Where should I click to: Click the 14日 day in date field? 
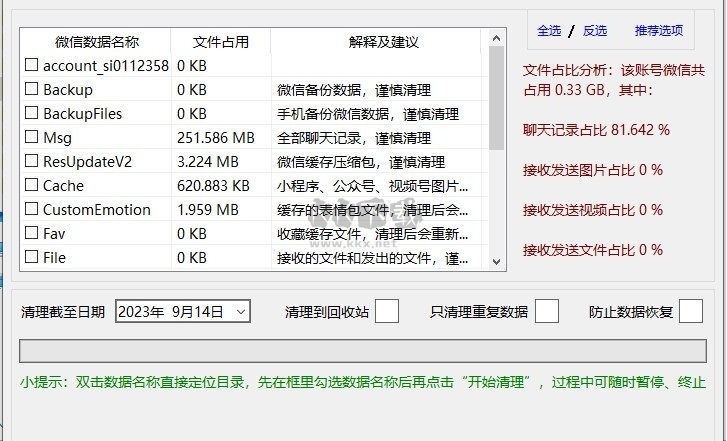[x=208, y=312]
